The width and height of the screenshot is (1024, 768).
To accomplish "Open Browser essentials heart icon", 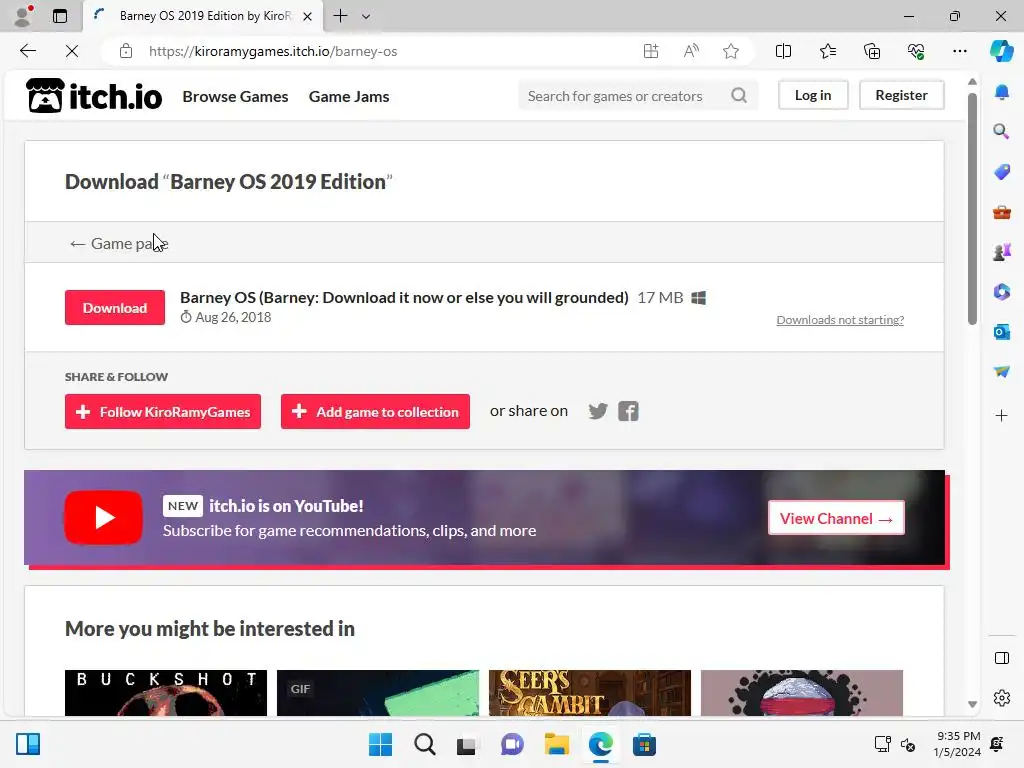I will coord(916,51).
